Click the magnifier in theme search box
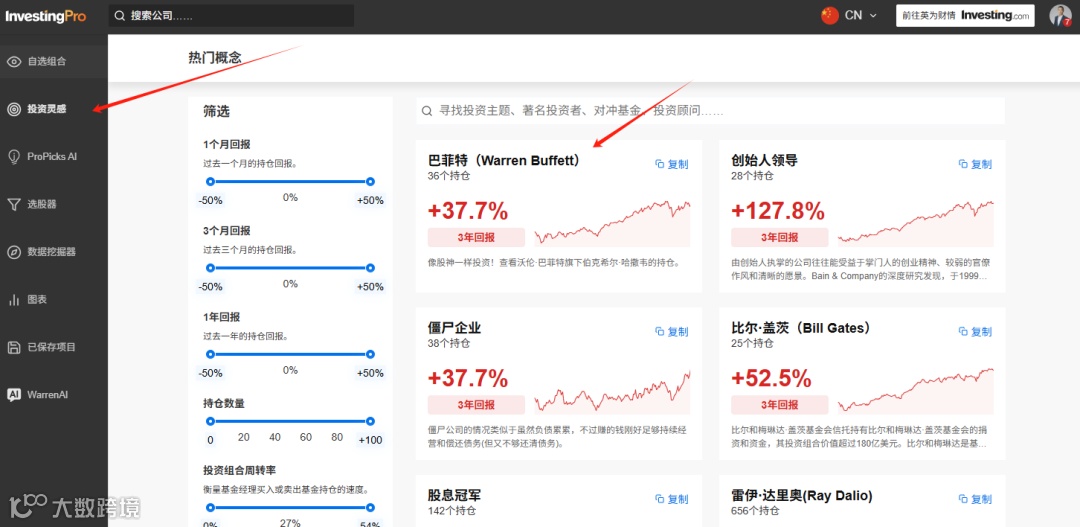 pos(427,110)
